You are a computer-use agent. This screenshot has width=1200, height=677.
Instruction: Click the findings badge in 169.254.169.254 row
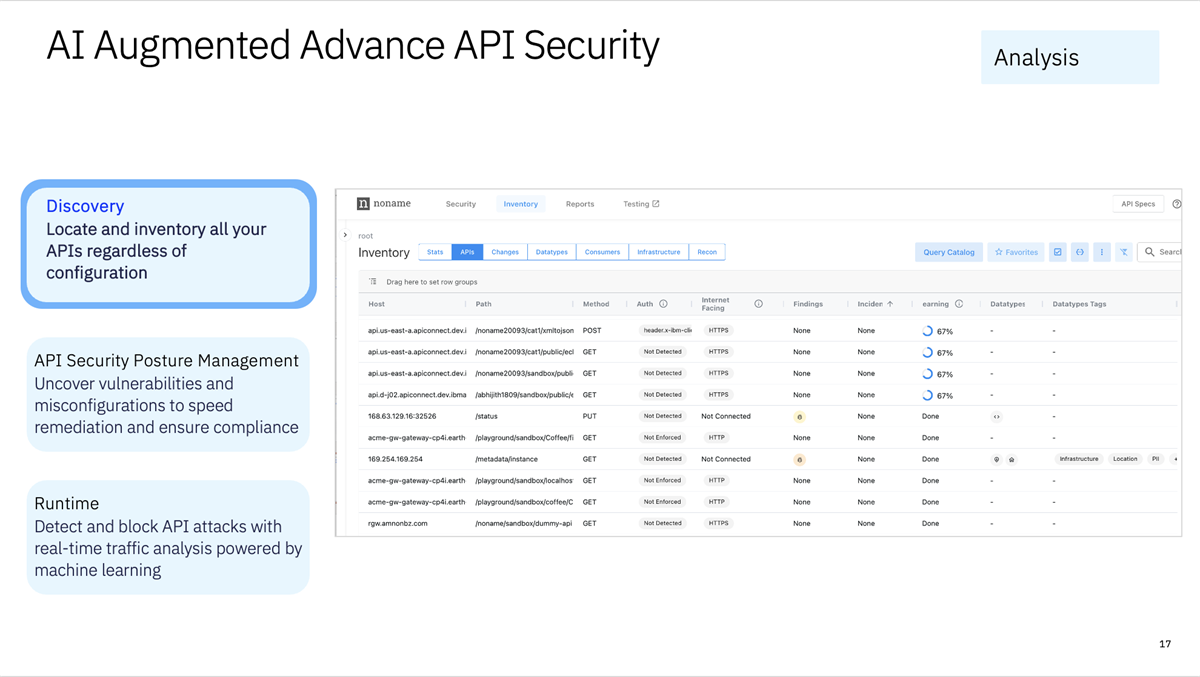point(799,460)
